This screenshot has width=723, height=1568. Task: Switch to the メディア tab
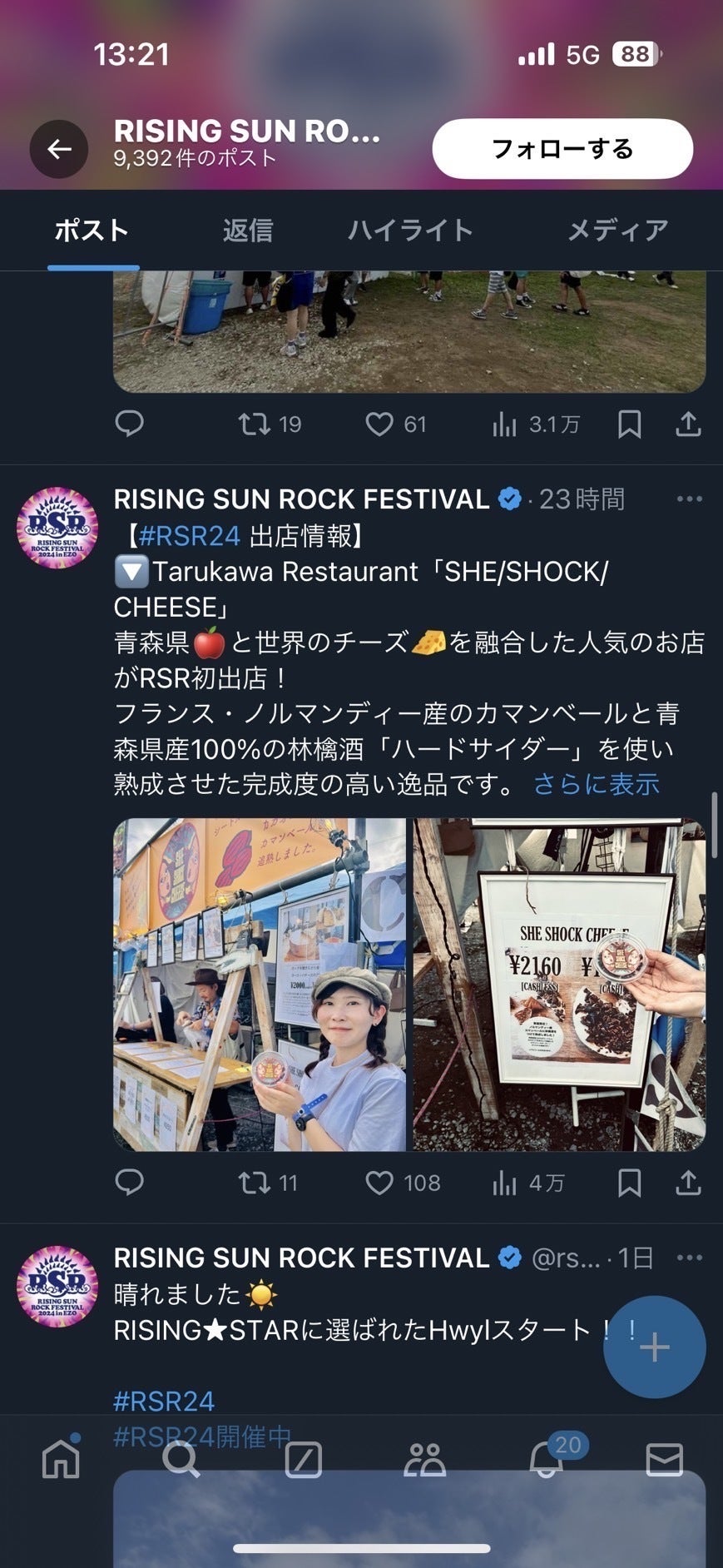coord(617,231)
